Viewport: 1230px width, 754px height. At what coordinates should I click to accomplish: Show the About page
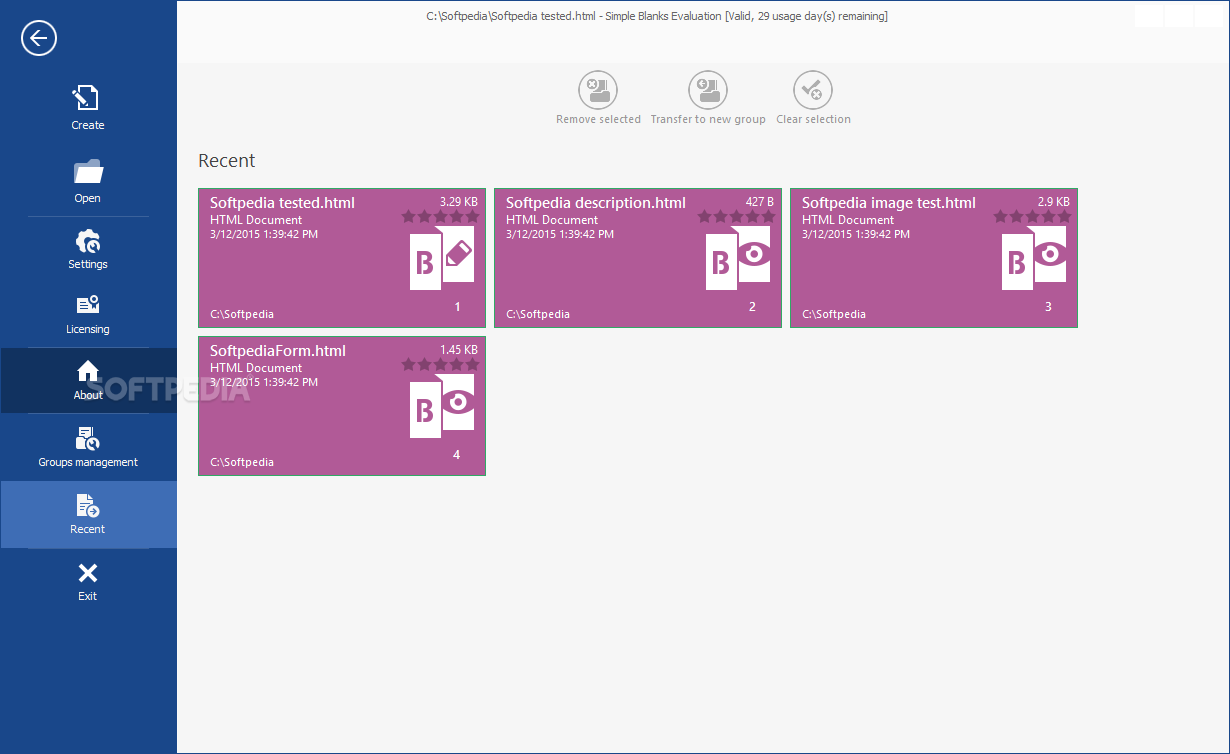tap(88, 380)
